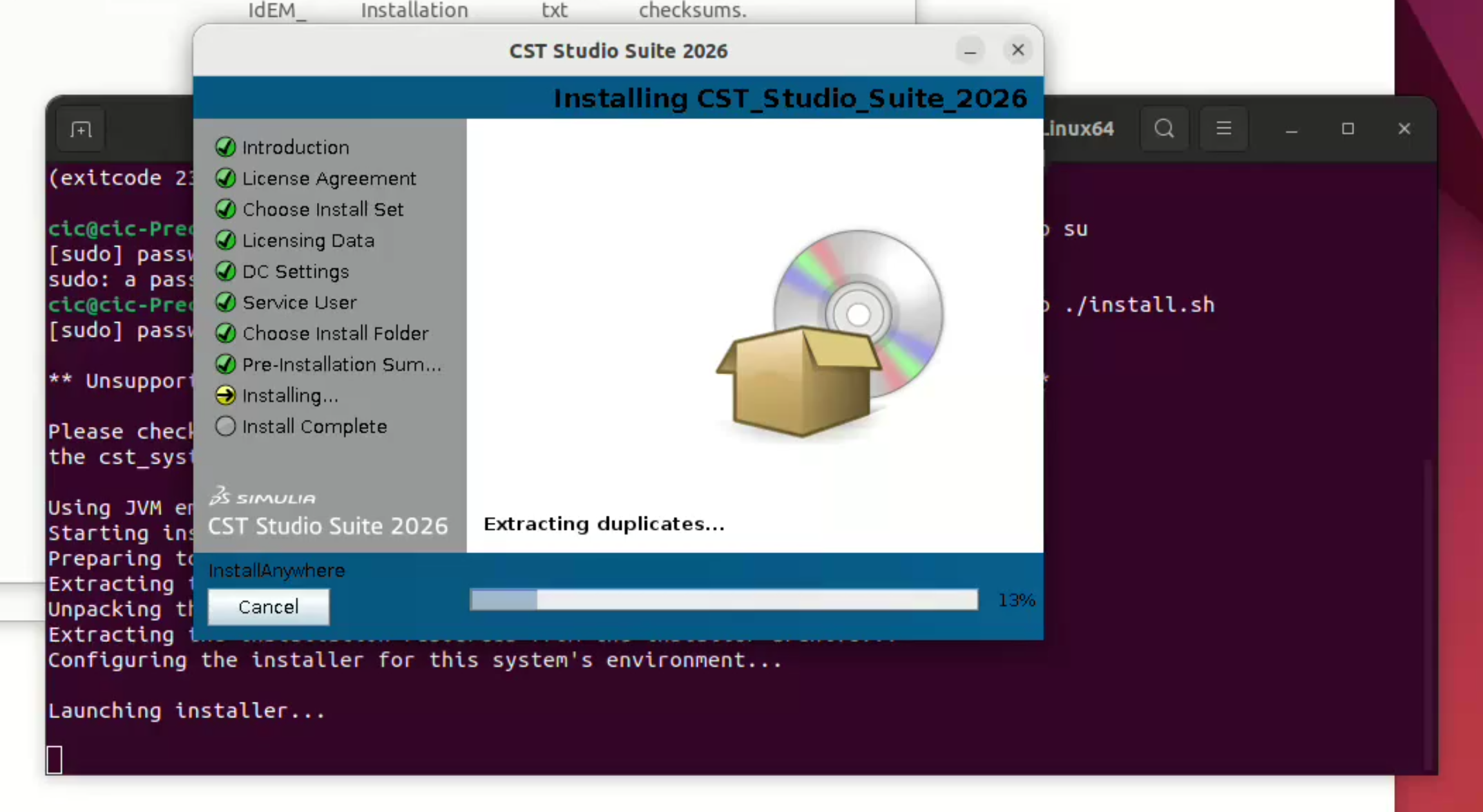Image resolution: width=1483 pixels, height=812 pixels.
Task: Click the yellow arrow icon beside Installing
Action: click(x=225, y=395)
